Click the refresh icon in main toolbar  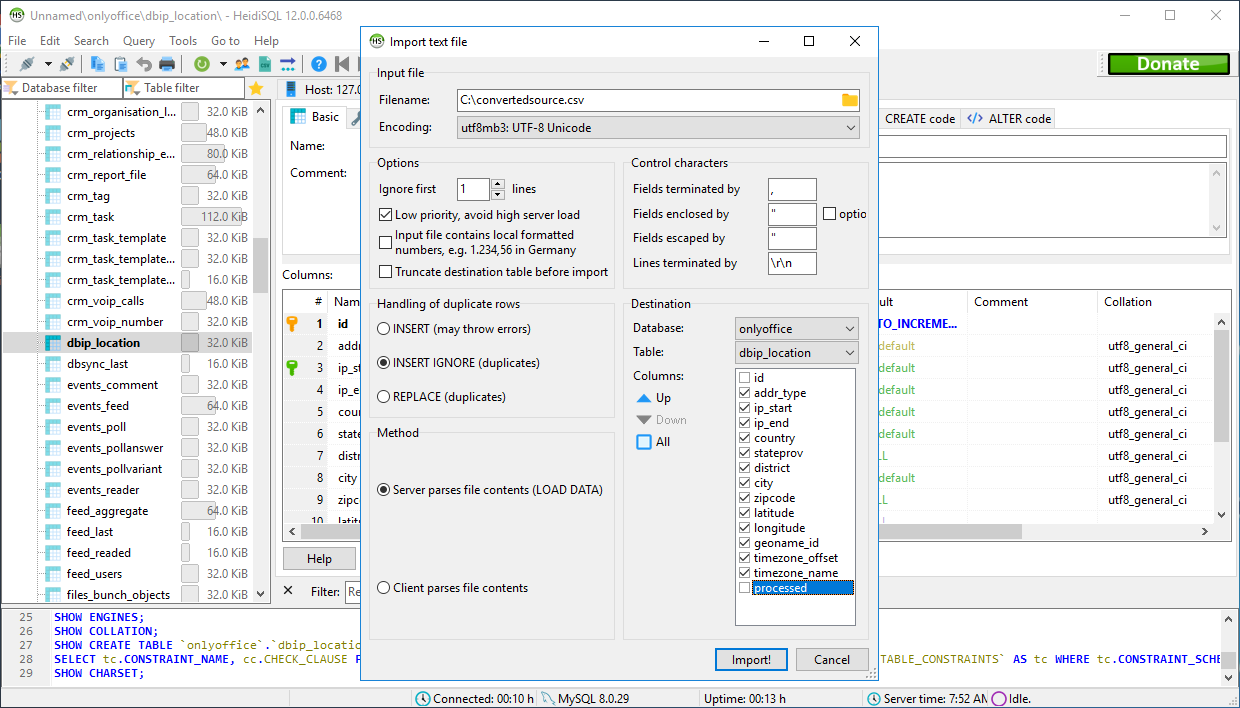pos(202,64)
